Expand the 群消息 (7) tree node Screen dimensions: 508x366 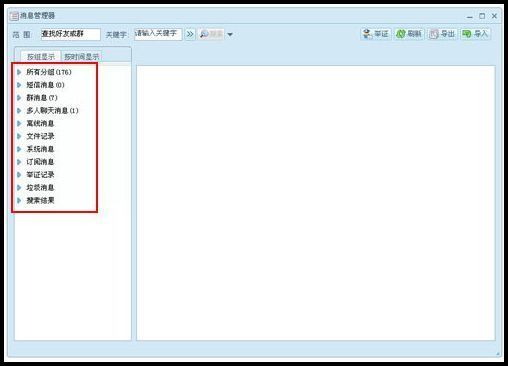19,98
